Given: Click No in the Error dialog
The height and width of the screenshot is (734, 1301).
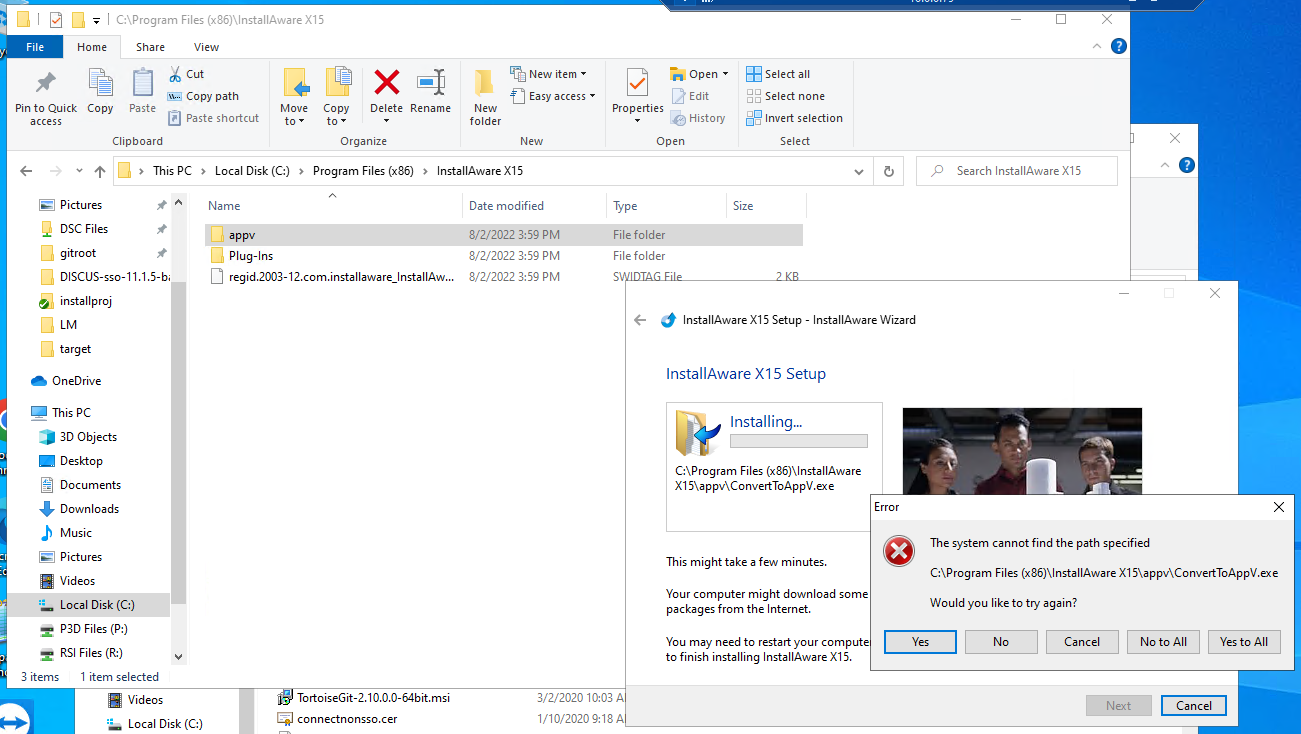Looking at the screenshot, I should coord(1001,642).
